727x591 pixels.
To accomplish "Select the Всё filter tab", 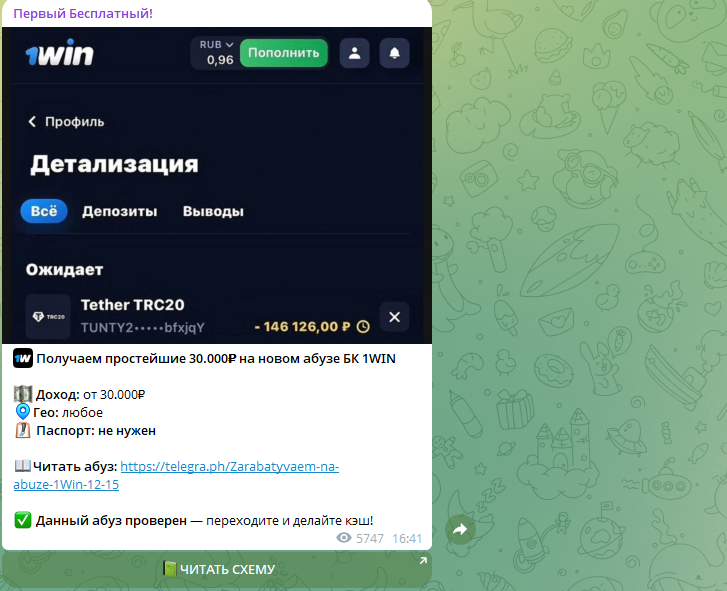I will point(44,211).
